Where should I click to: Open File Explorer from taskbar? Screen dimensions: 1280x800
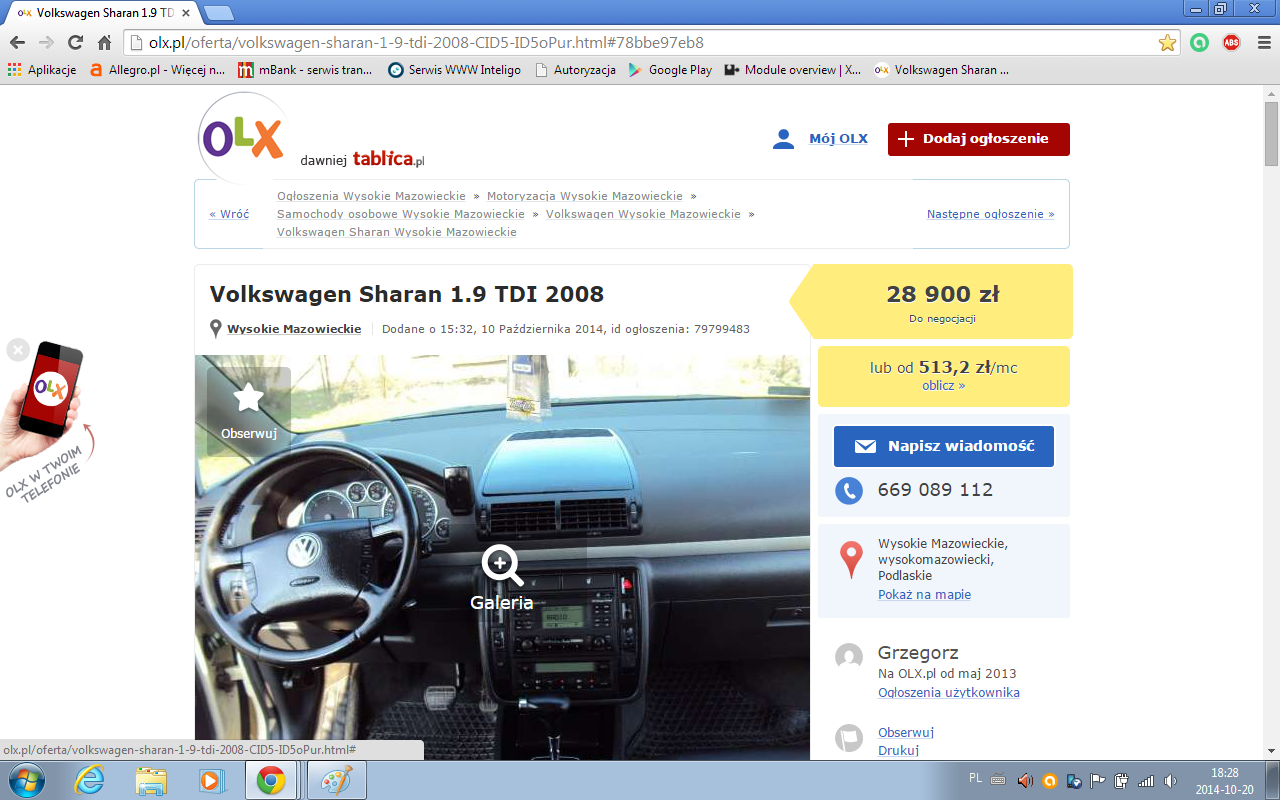pyautogui.click(x=151, y=780)
